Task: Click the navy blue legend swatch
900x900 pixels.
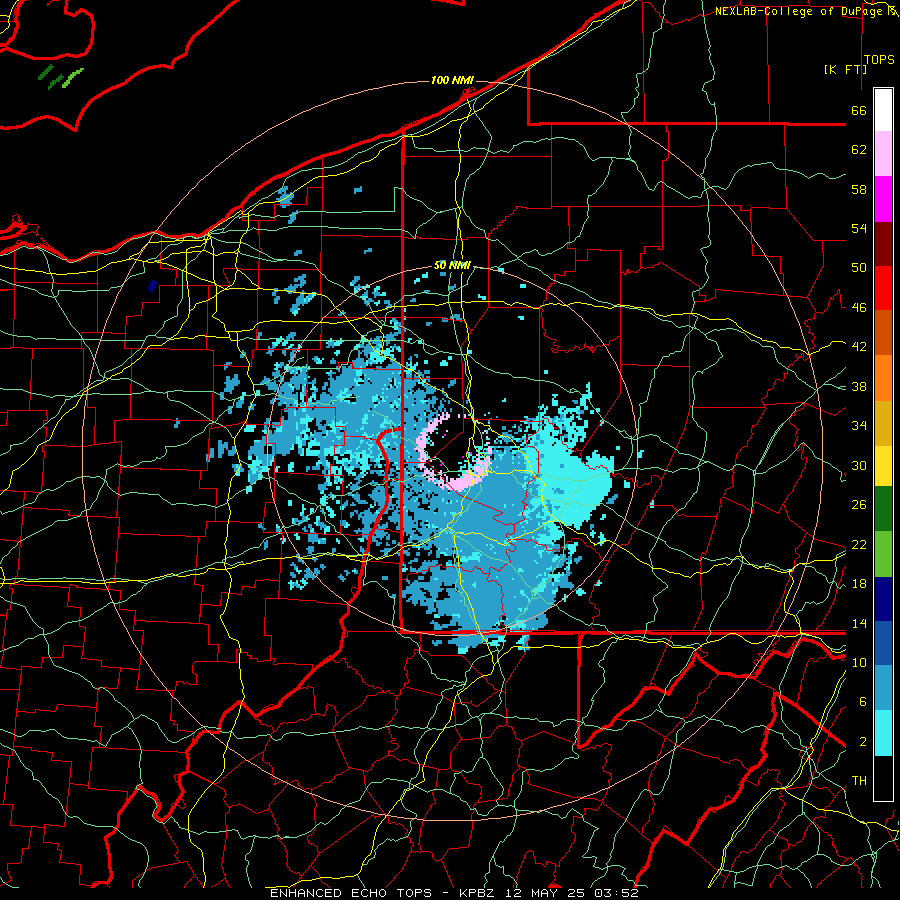Action: pos(883,599)
